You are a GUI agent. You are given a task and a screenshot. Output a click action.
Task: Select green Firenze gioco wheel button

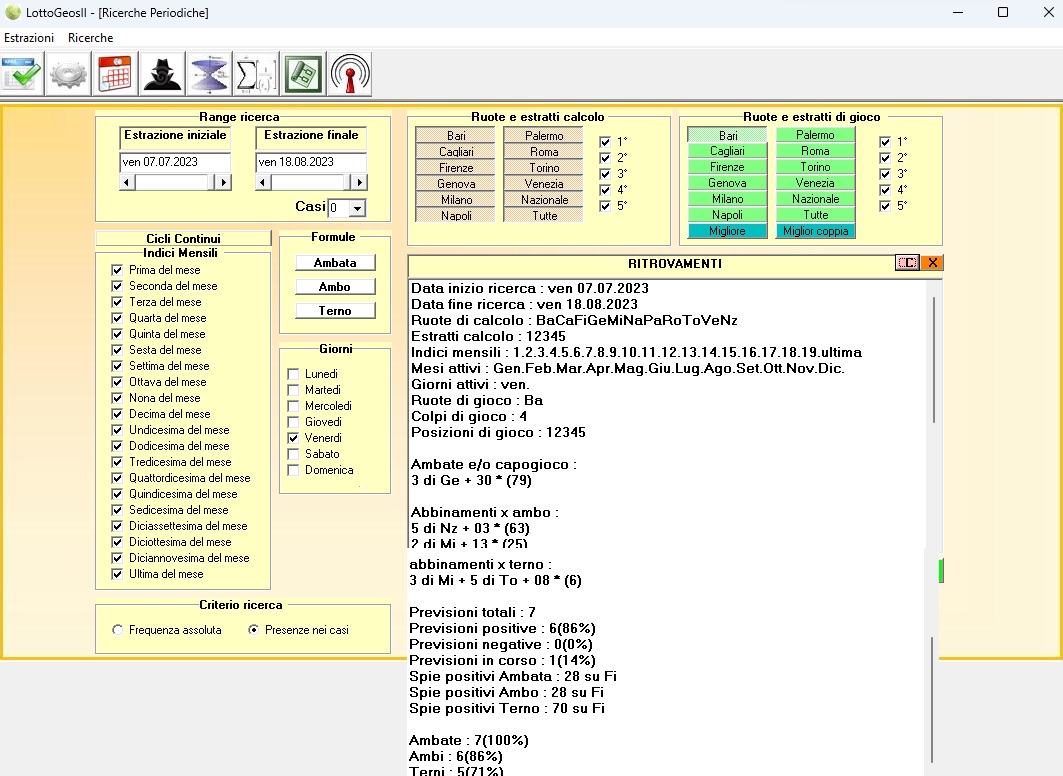pos(727,167)
